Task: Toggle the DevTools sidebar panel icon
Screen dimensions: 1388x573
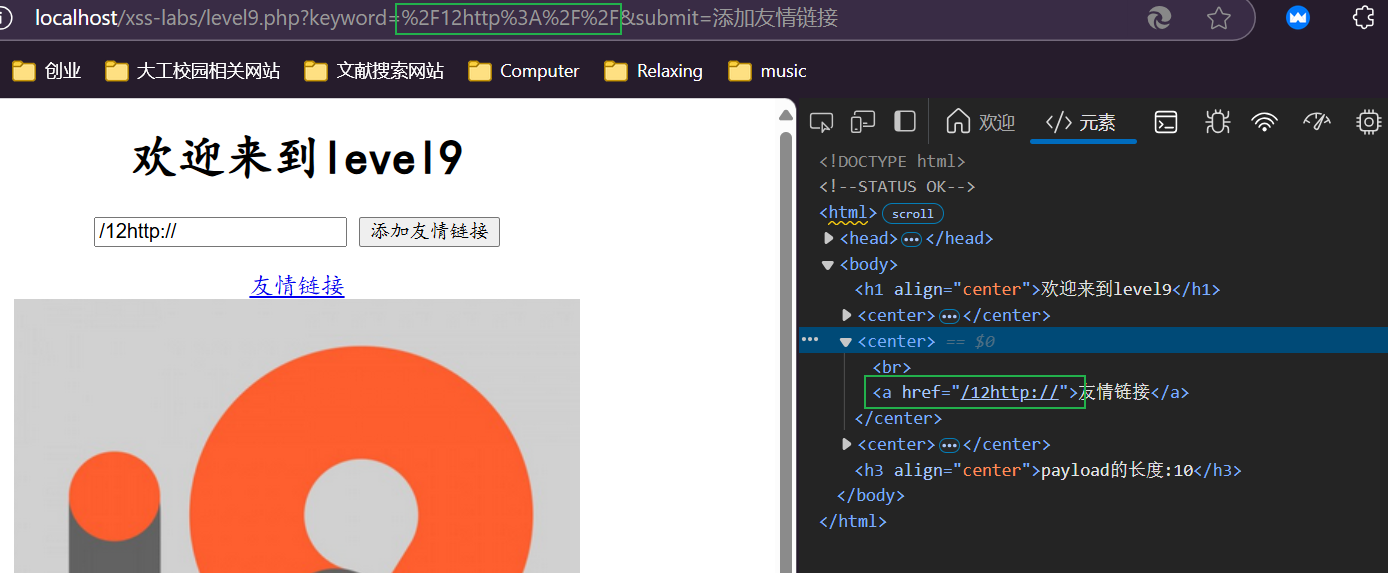Action: 905,122
